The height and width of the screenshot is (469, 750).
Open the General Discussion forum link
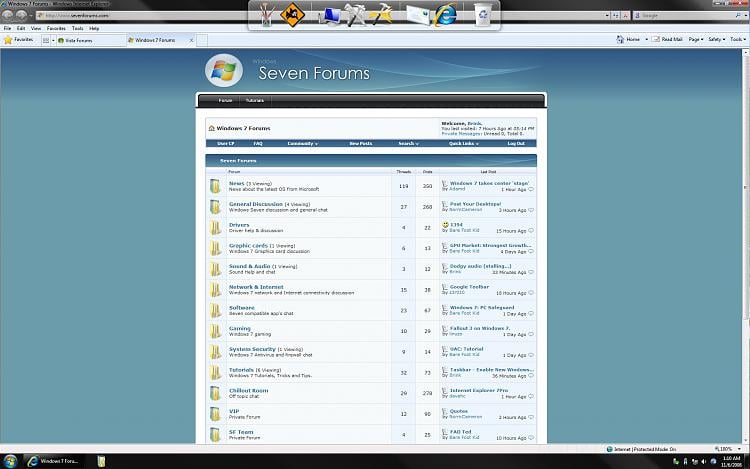point(255,204)
